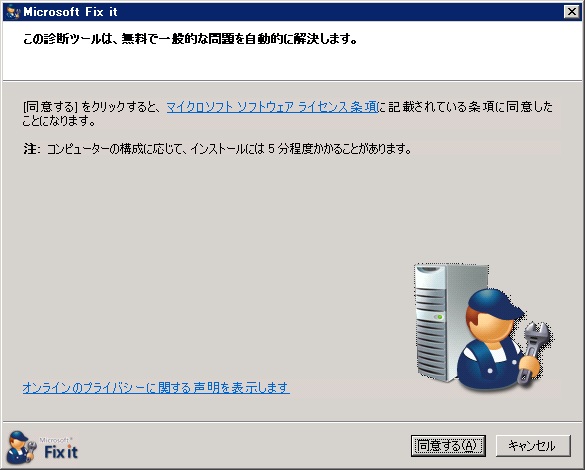Click the 注: note label
585x470 pixels.
point(31,149)
